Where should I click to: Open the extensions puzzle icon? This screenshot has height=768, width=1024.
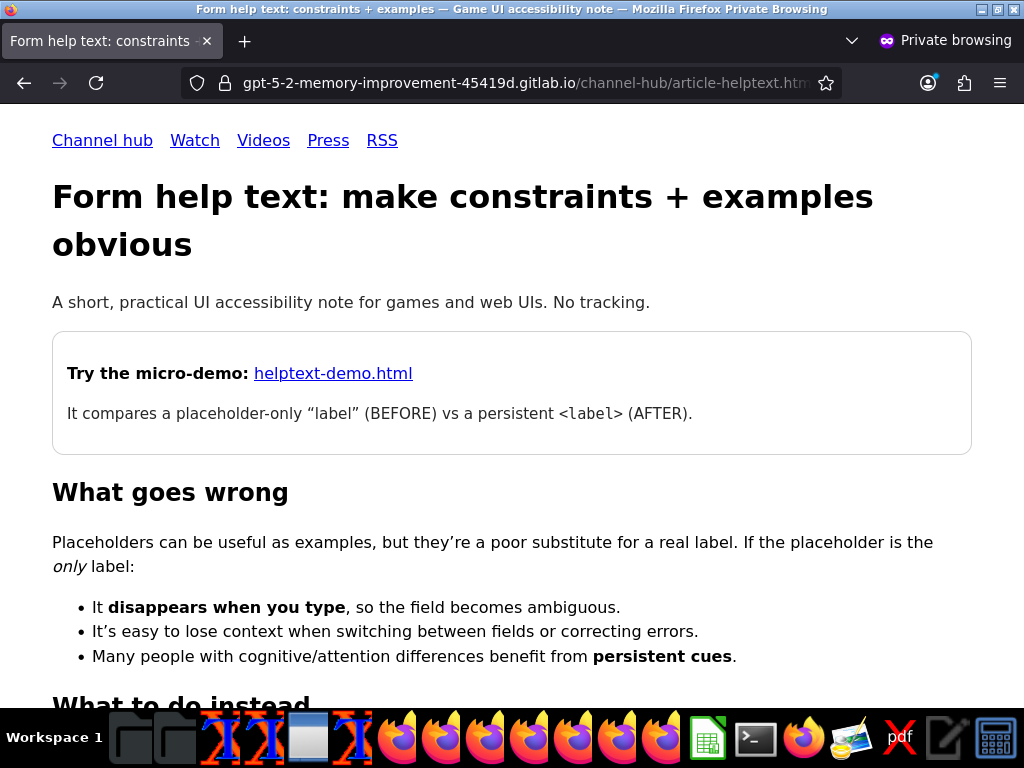[x=964, y=83]
